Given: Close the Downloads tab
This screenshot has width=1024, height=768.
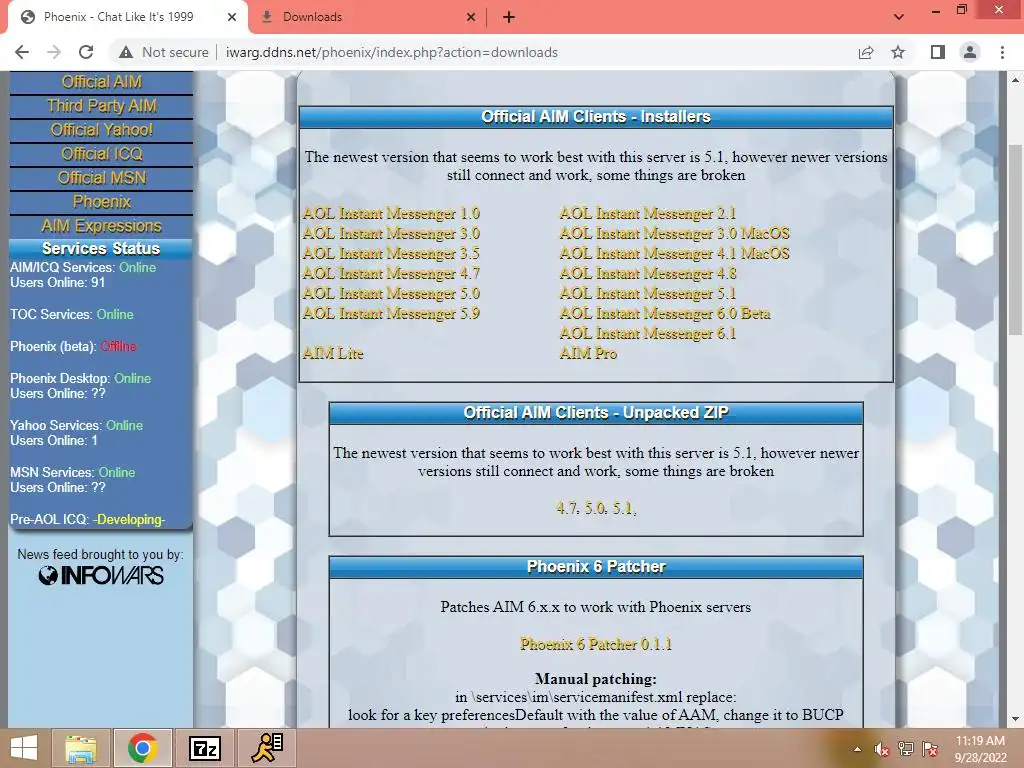Looking at the screenshot, I should (x=471, y=17).
